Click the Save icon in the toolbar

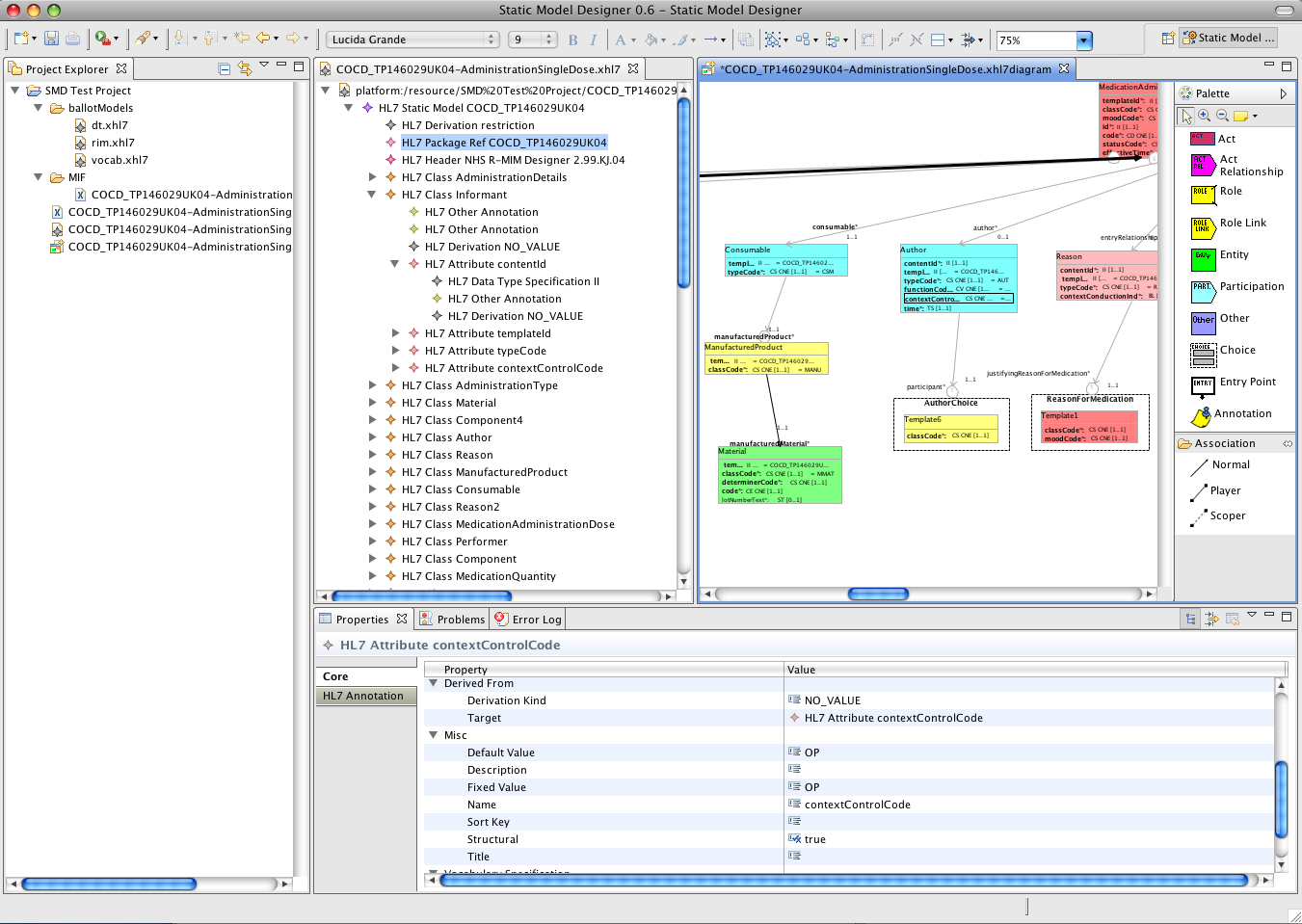(x=51, y=39)
